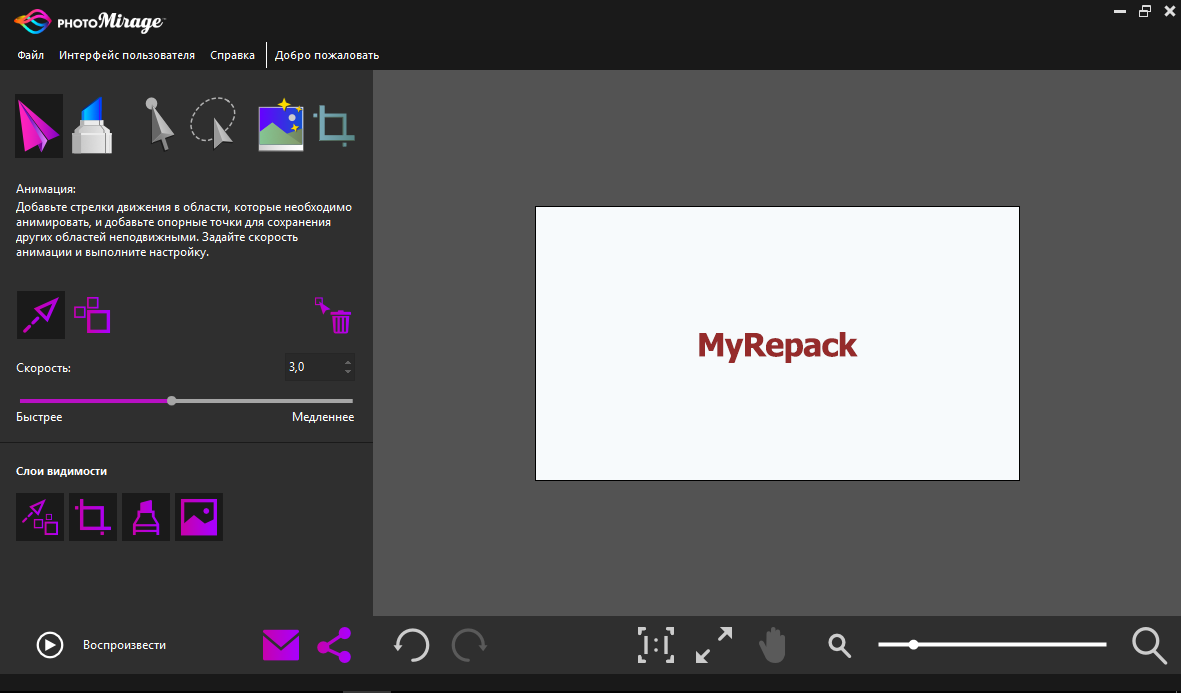Image resolution: width=1181 pixels, height=693 pixels.
Task: Choose the Lasso selection tool
Action: tap(213, 123)
